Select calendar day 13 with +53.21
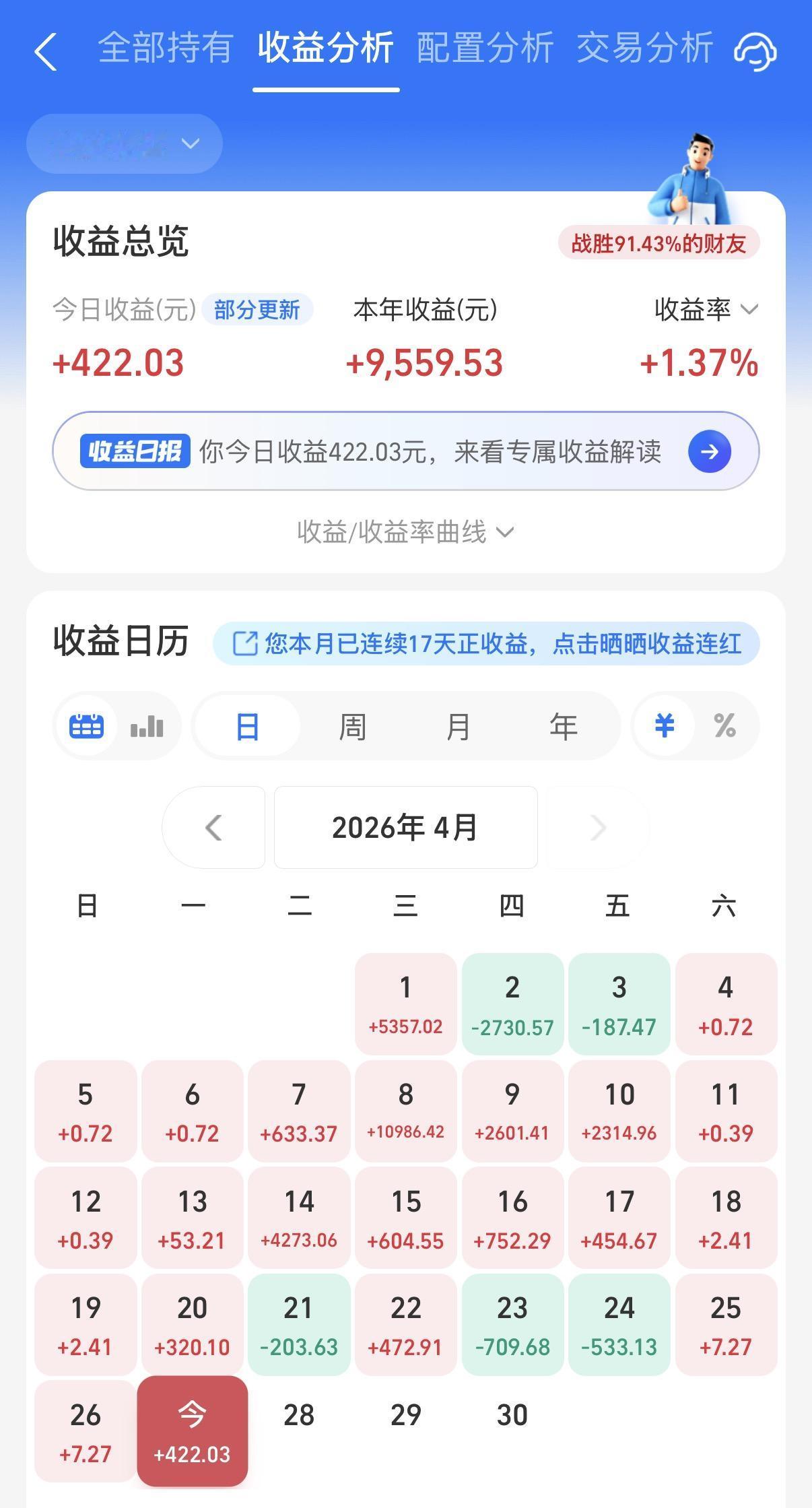Screen dimensions: 812x1508 click(193, 1218)
